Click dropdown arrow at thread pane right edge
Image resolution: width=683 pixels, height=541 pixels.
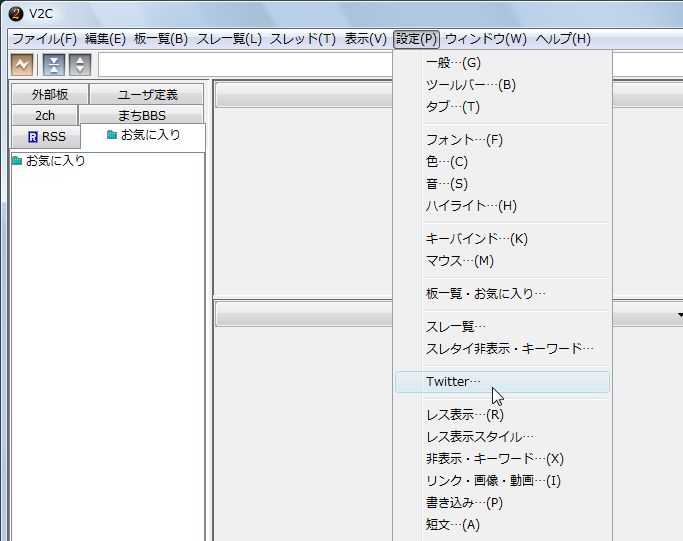pos(680,315)
